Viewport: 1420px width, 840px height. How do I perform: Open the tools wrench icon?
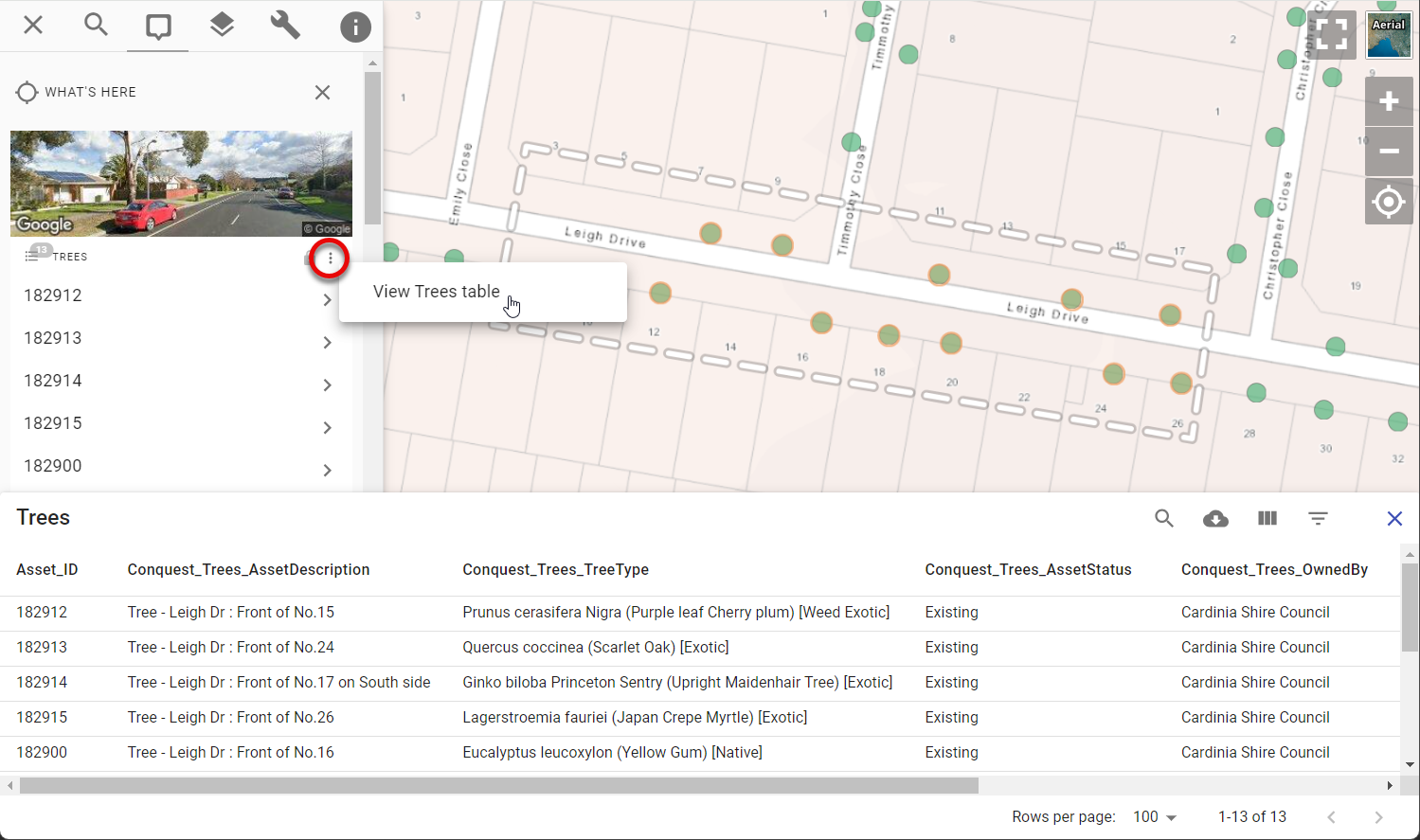[x=285, y=25]
